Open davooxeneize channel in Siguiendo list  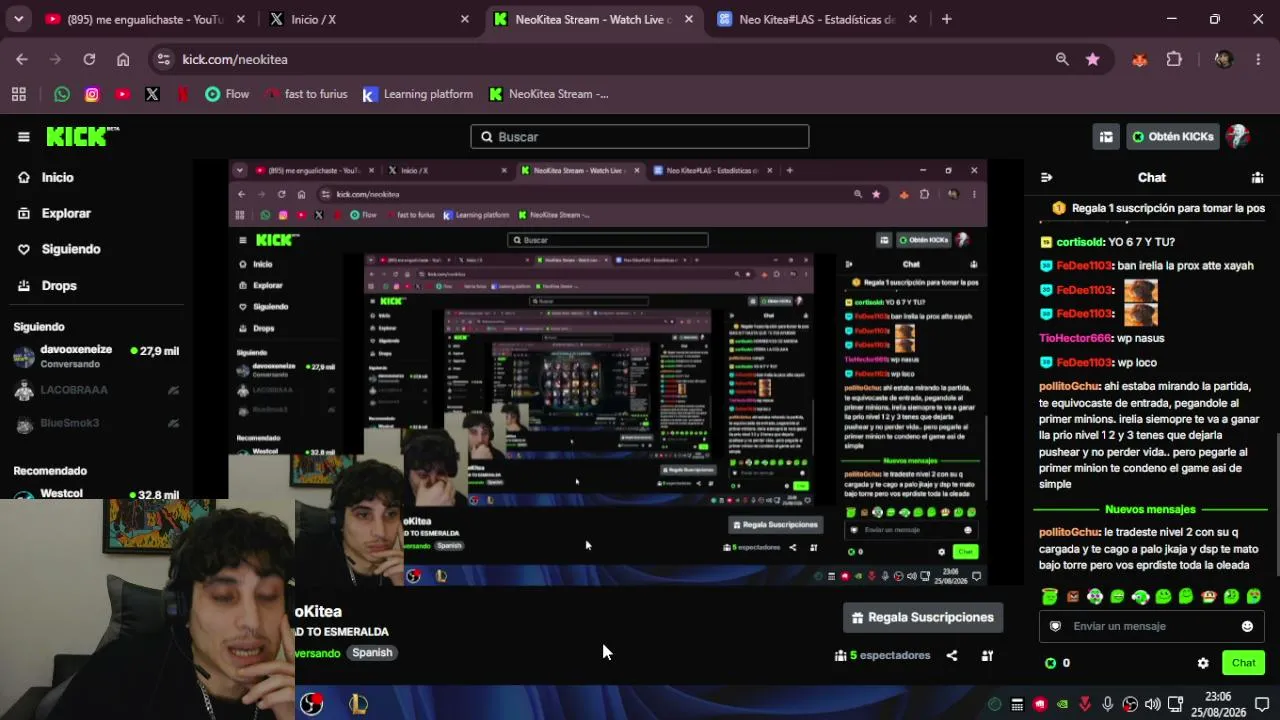[x=96, y=356]
